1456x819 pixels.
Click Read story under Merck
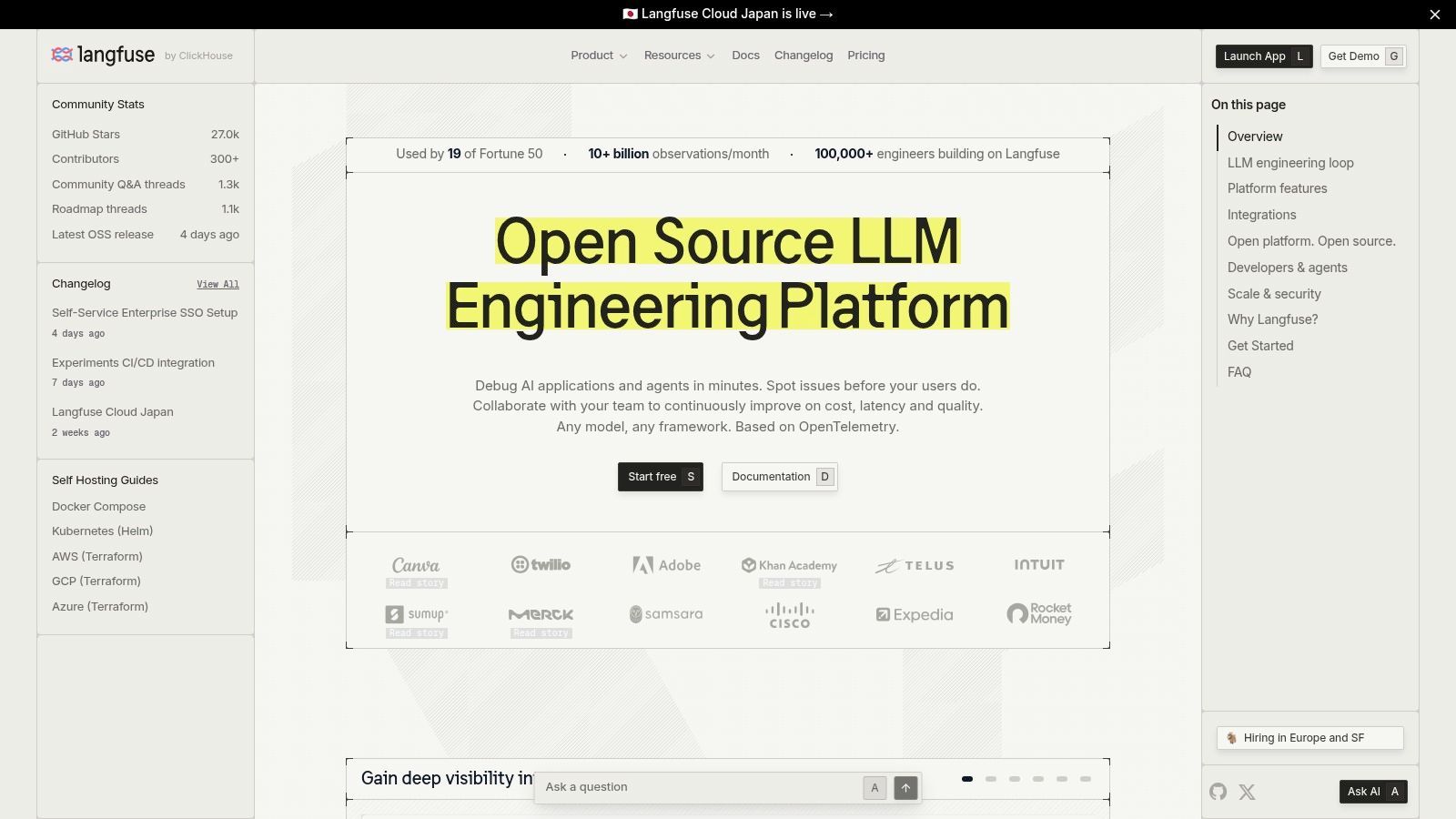541,633
